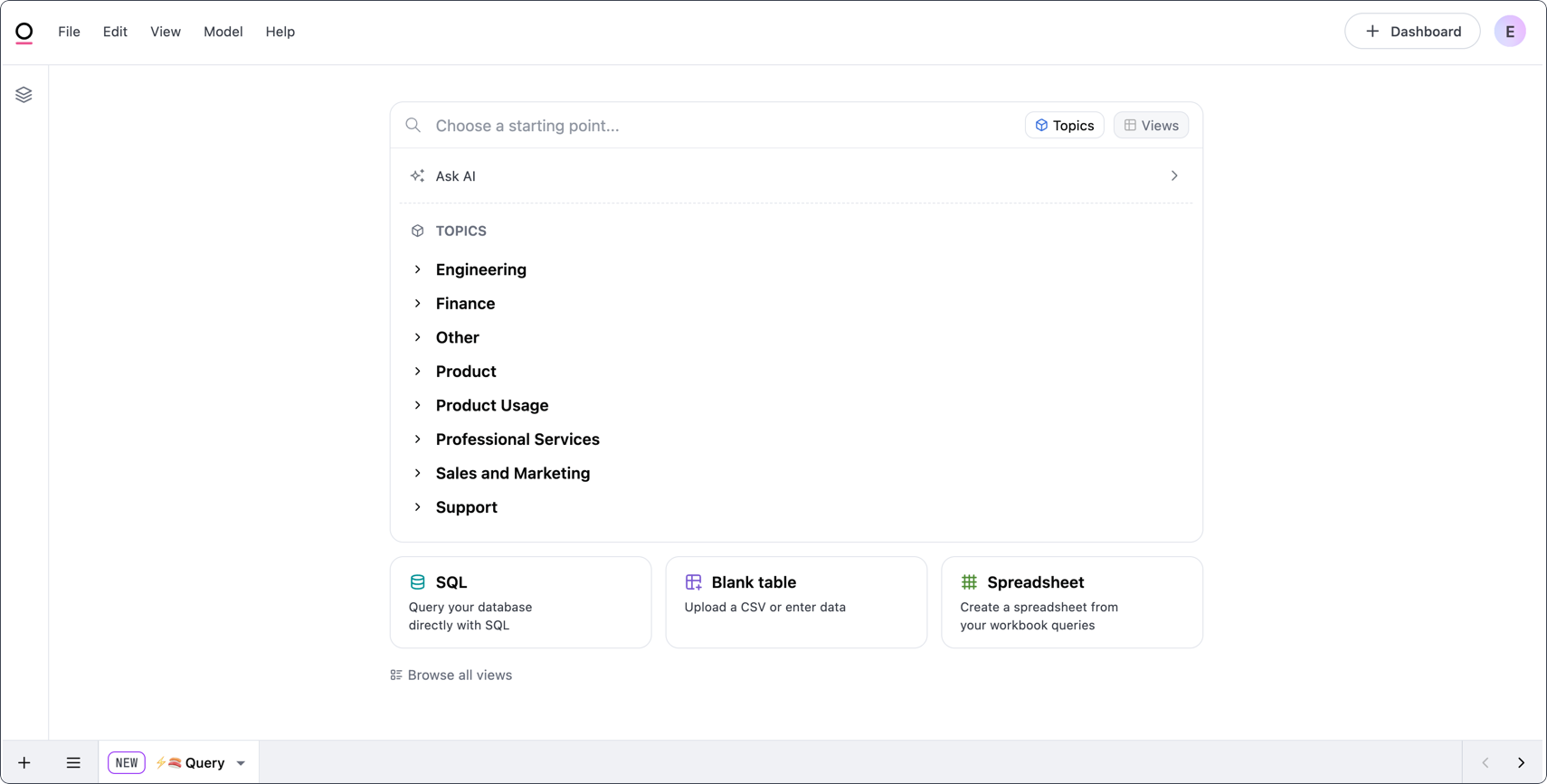Click the Dashboard button
This screenshot has width=1547, height=784.
tap(1411, 32)
